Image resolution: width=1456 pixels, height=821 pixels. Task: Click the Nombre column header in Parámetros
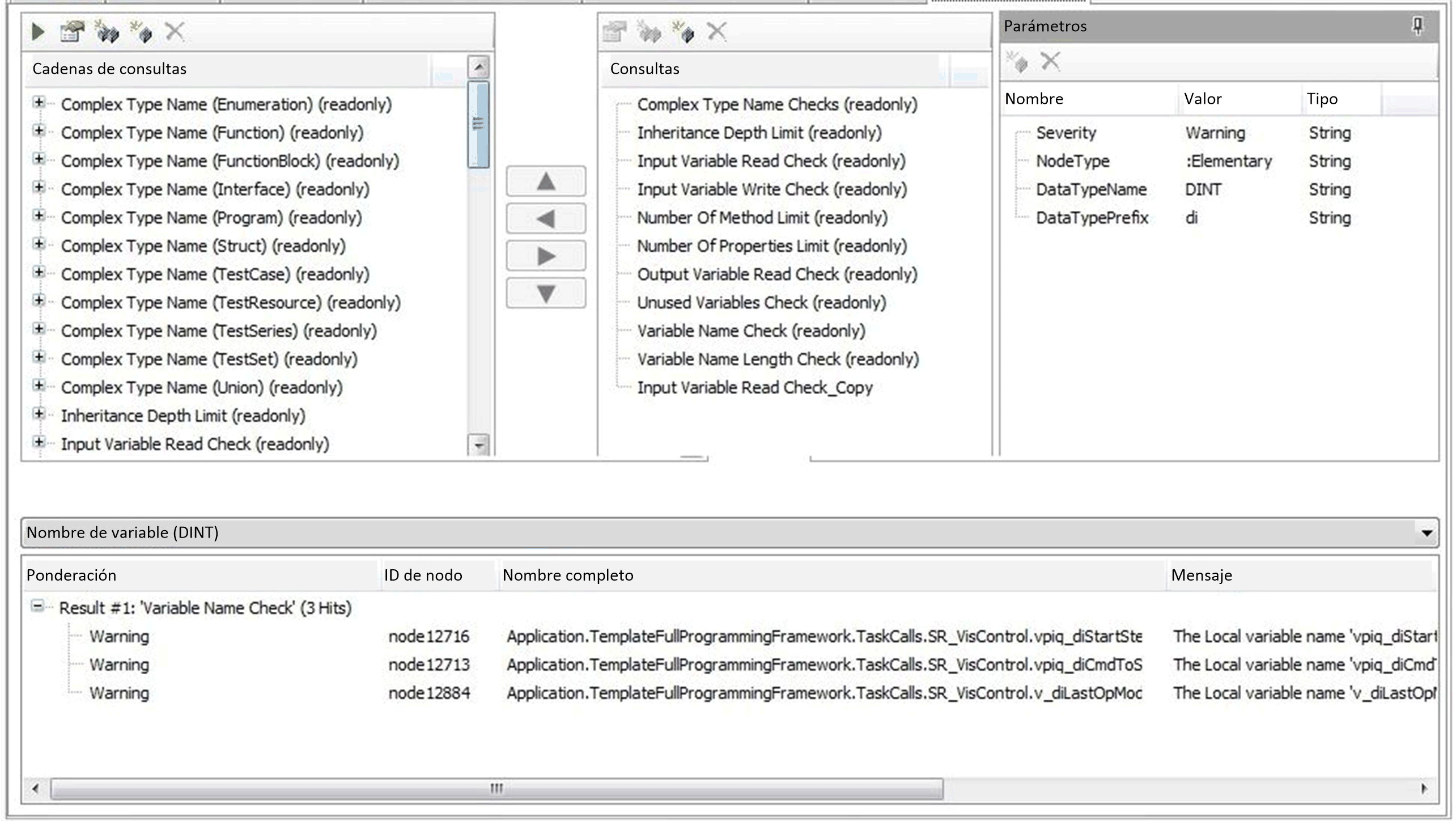(x=1089, y=99)
